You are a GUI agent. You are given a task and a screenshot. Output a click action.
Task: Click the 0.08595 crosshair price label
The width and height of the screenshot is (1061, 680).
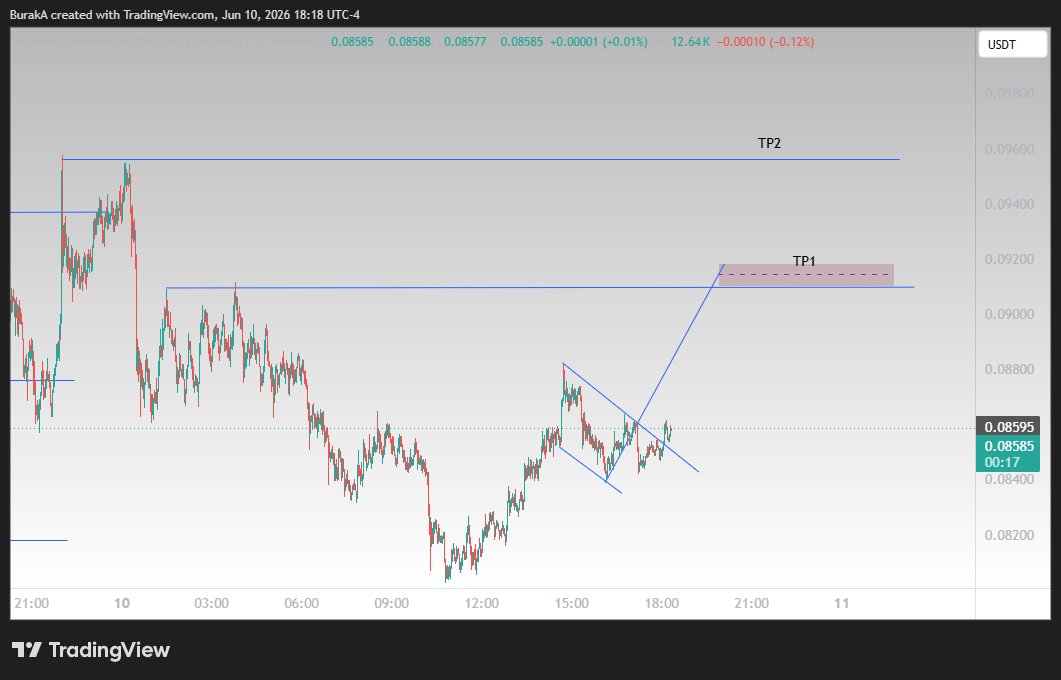[x=1008, y=427]
